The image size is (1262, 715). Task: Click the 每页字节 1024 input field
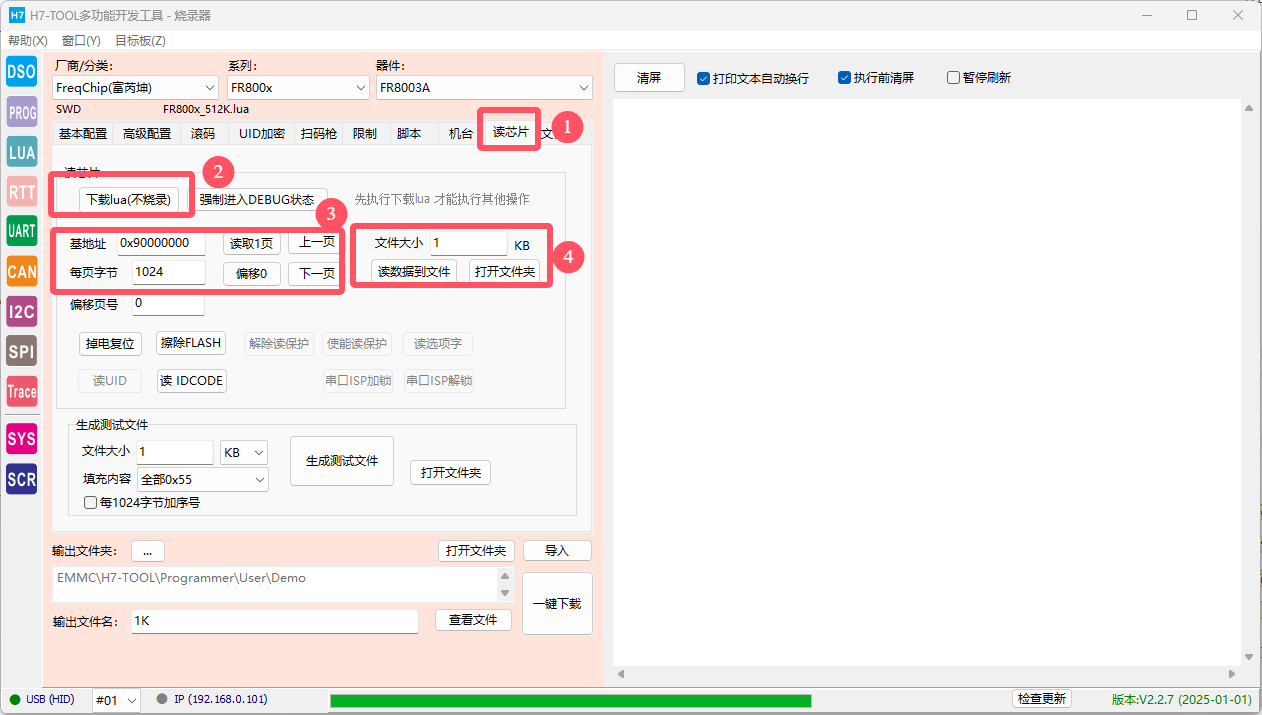point(169,272)
